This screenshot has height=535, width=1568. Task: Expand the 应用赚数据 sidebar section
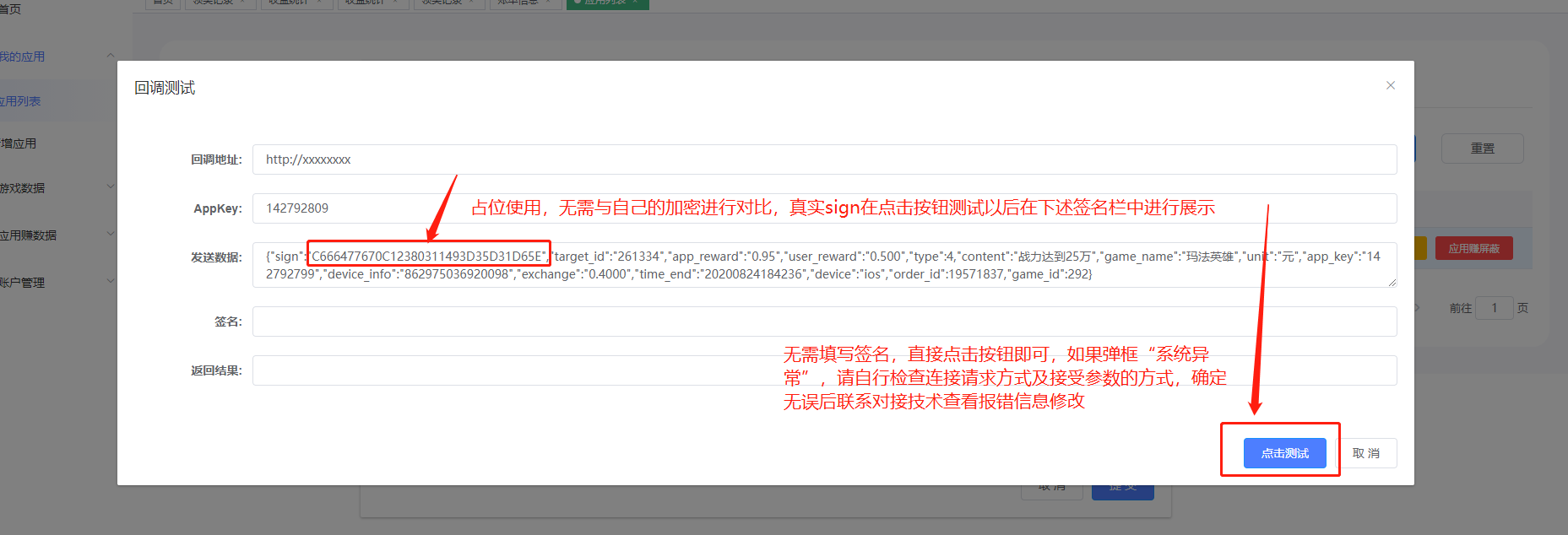(110, 235)
